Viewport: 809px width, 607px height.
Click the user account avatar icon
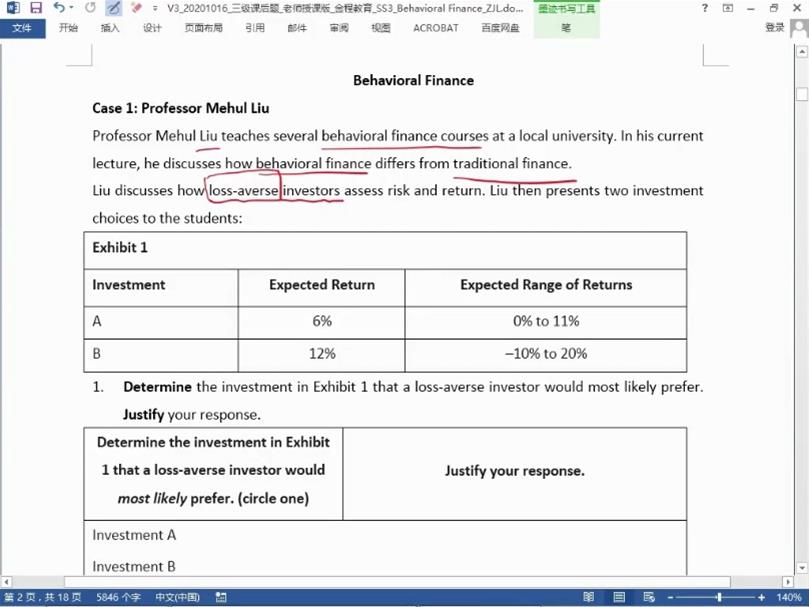pos(800,27)
